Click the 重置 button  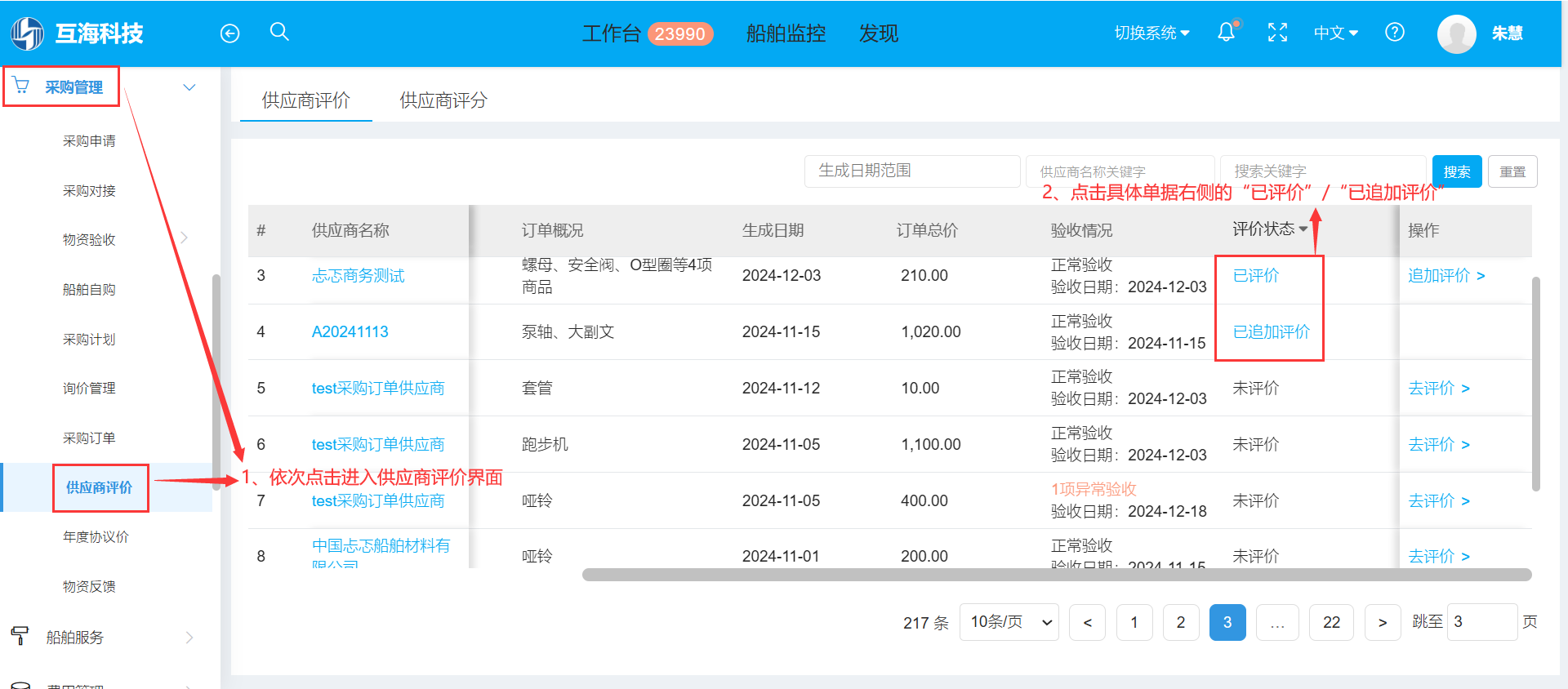1512,171
